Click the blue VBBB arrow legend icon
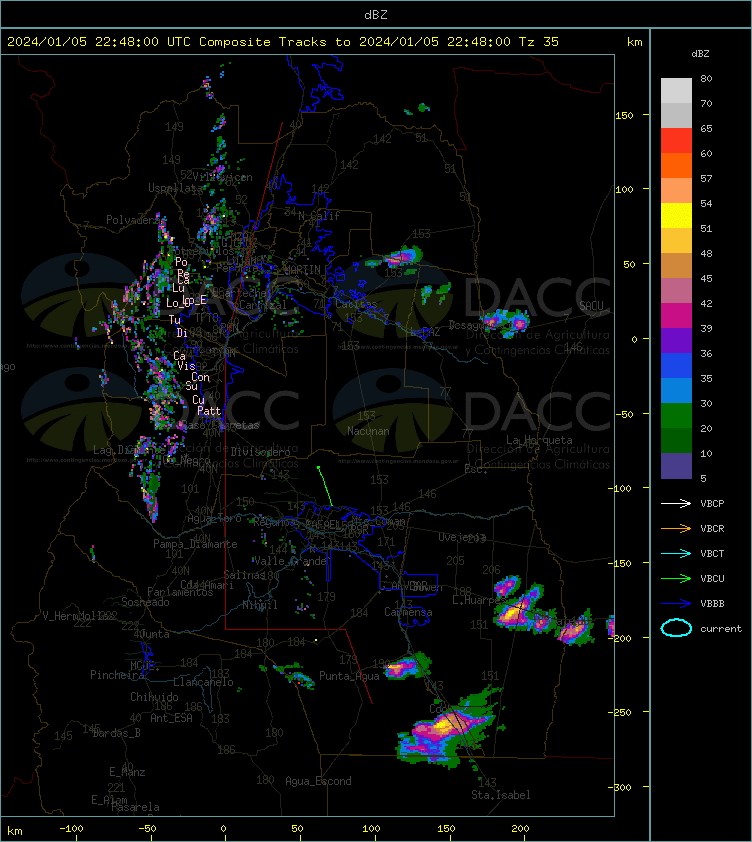 pyautogui.click(x=676, y=603)
